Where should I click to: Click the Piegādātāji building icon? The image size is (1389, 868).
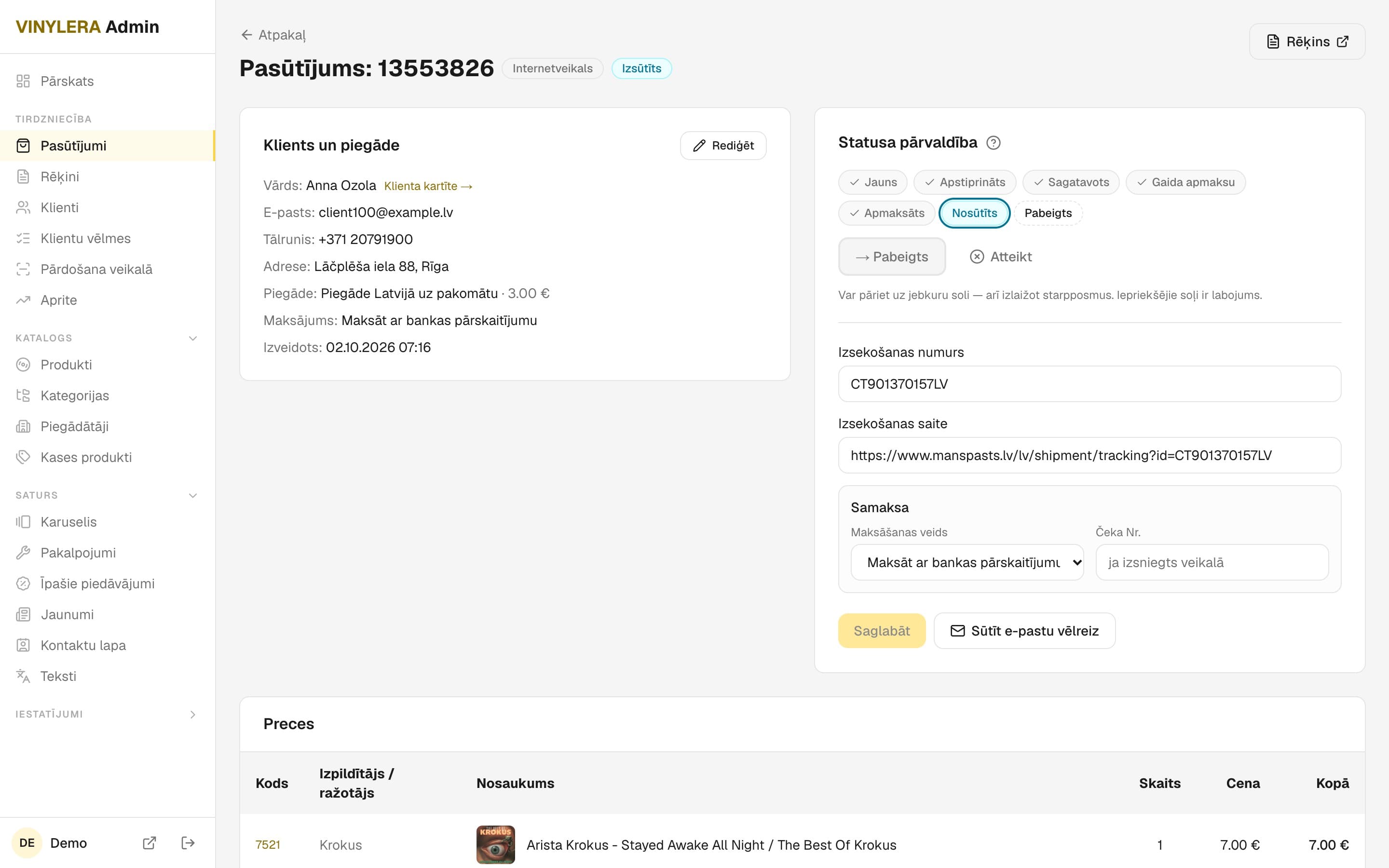click(x=23, y=427)
